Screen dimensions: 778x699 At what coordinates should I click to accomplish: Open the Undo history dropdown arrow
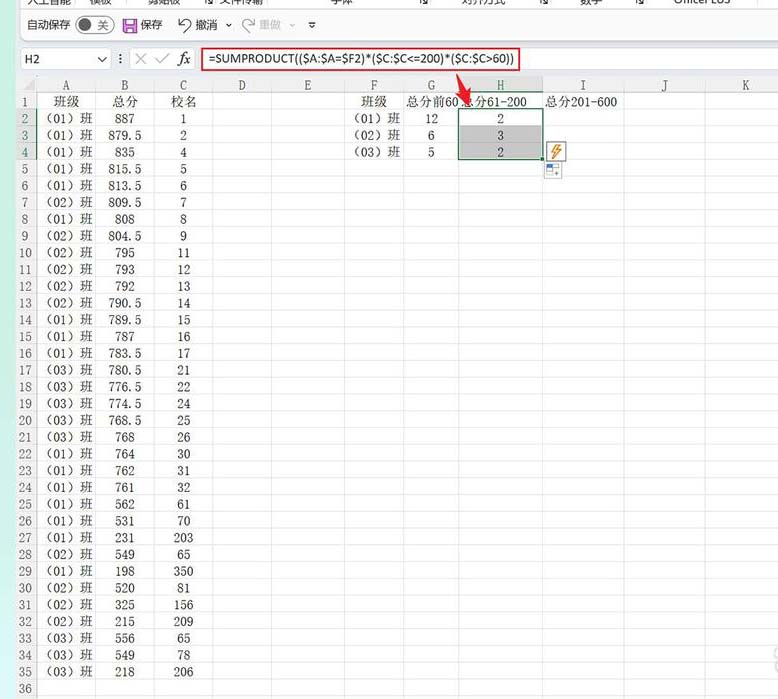[229, 25]
